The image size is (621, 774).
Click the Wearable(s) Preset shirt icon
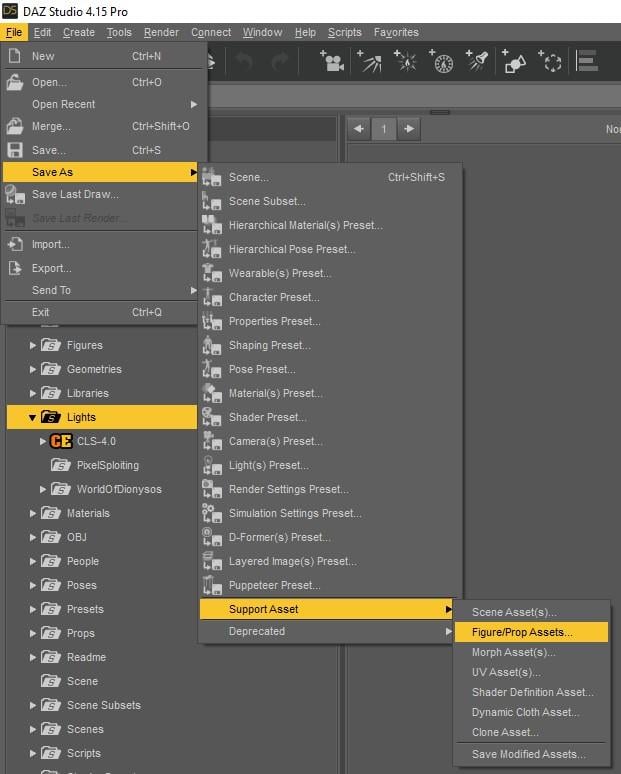click(x=211, y=273)
